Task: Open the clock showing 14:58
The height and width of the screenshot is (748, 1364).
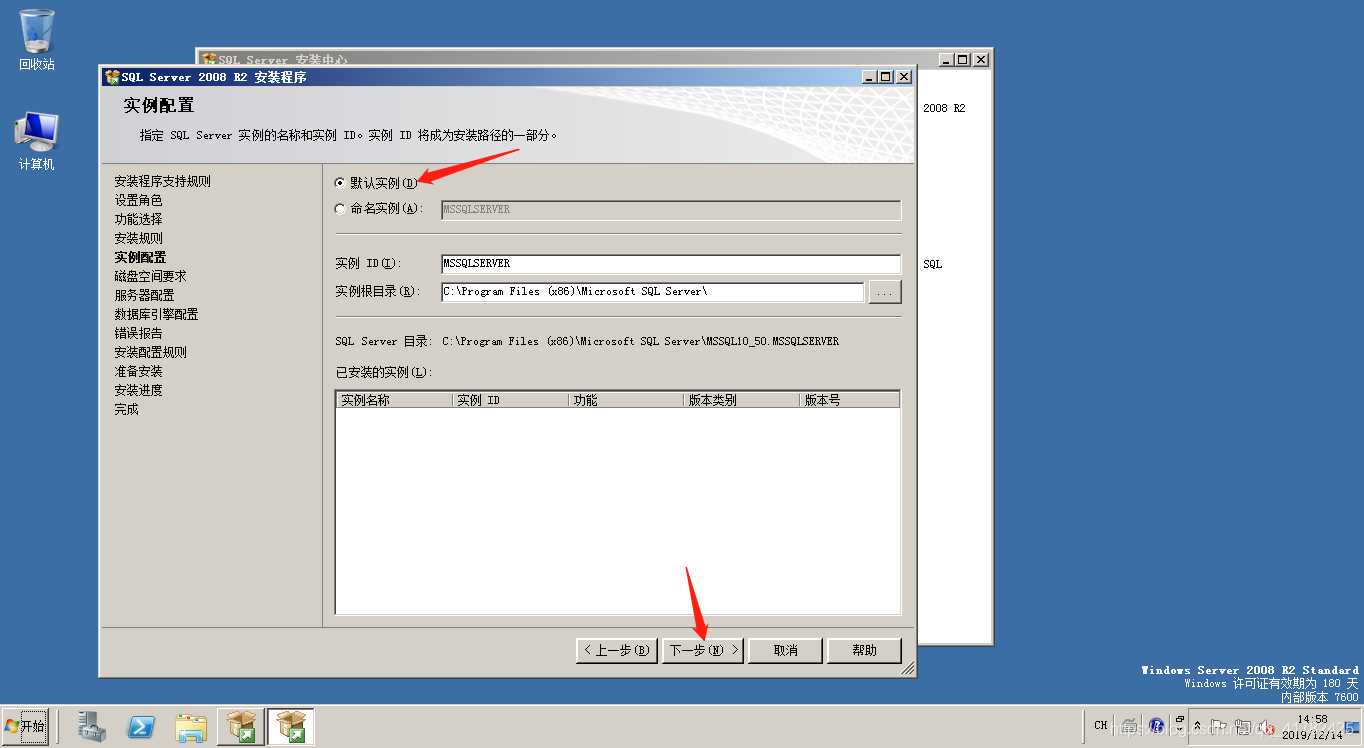Action: (1312, 726)
